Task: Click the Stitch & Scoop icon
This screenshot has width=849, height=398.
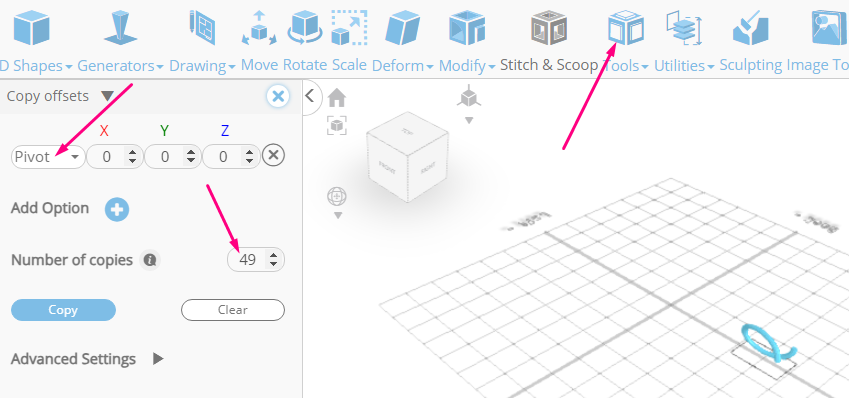Action: tap(549, 28)
